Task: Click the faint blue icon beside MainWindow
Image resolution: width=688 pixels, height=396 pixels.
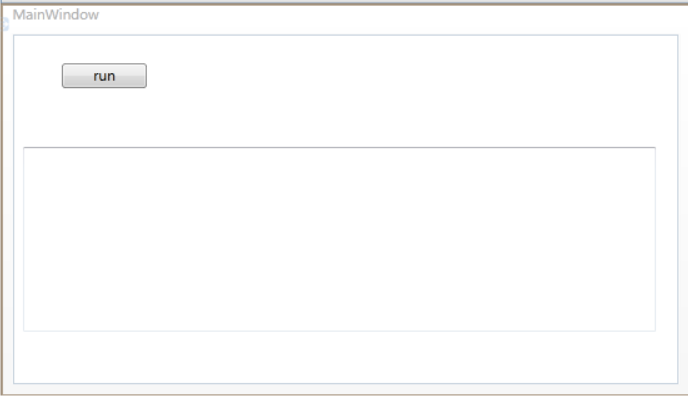Action: [x=5, y=24]
